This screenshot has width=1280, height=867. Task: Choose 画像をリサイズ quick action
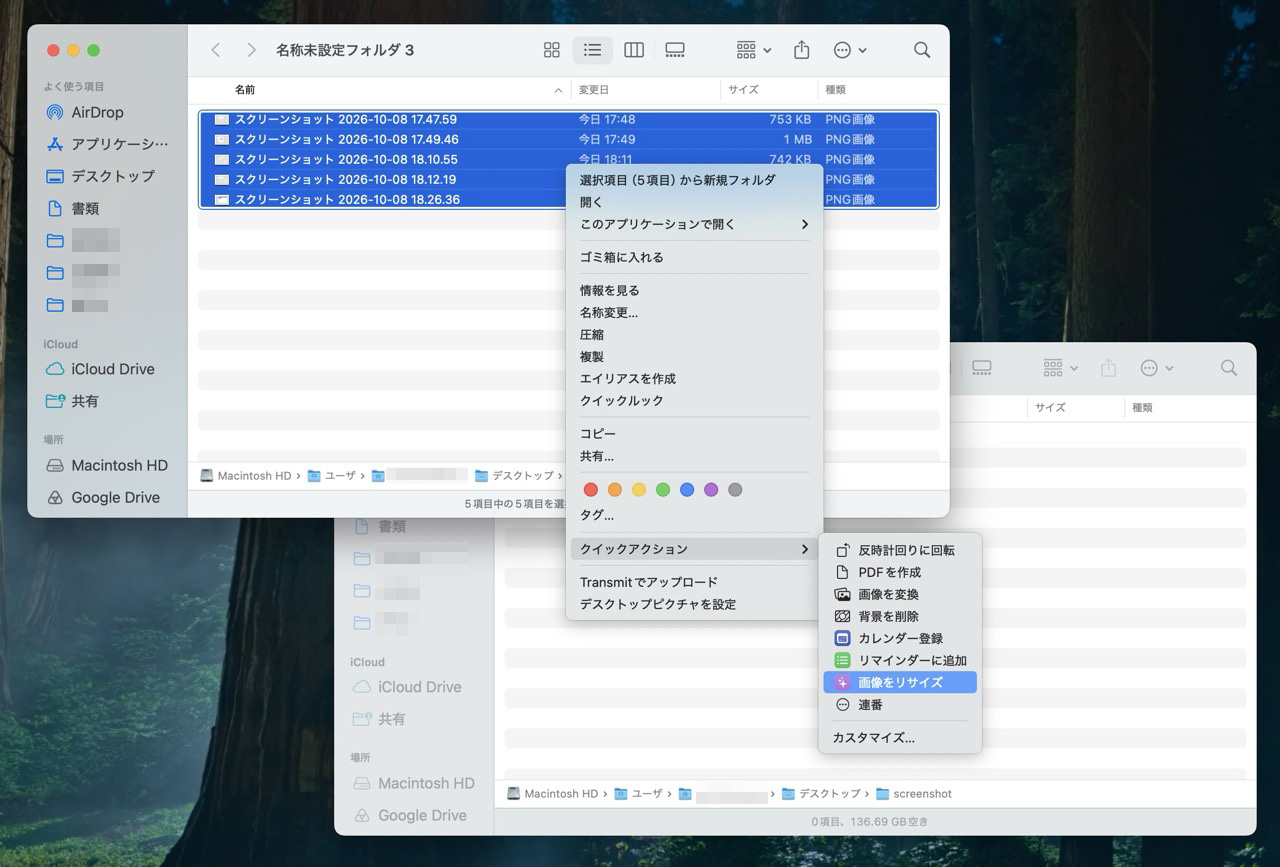tap(900, 682)
